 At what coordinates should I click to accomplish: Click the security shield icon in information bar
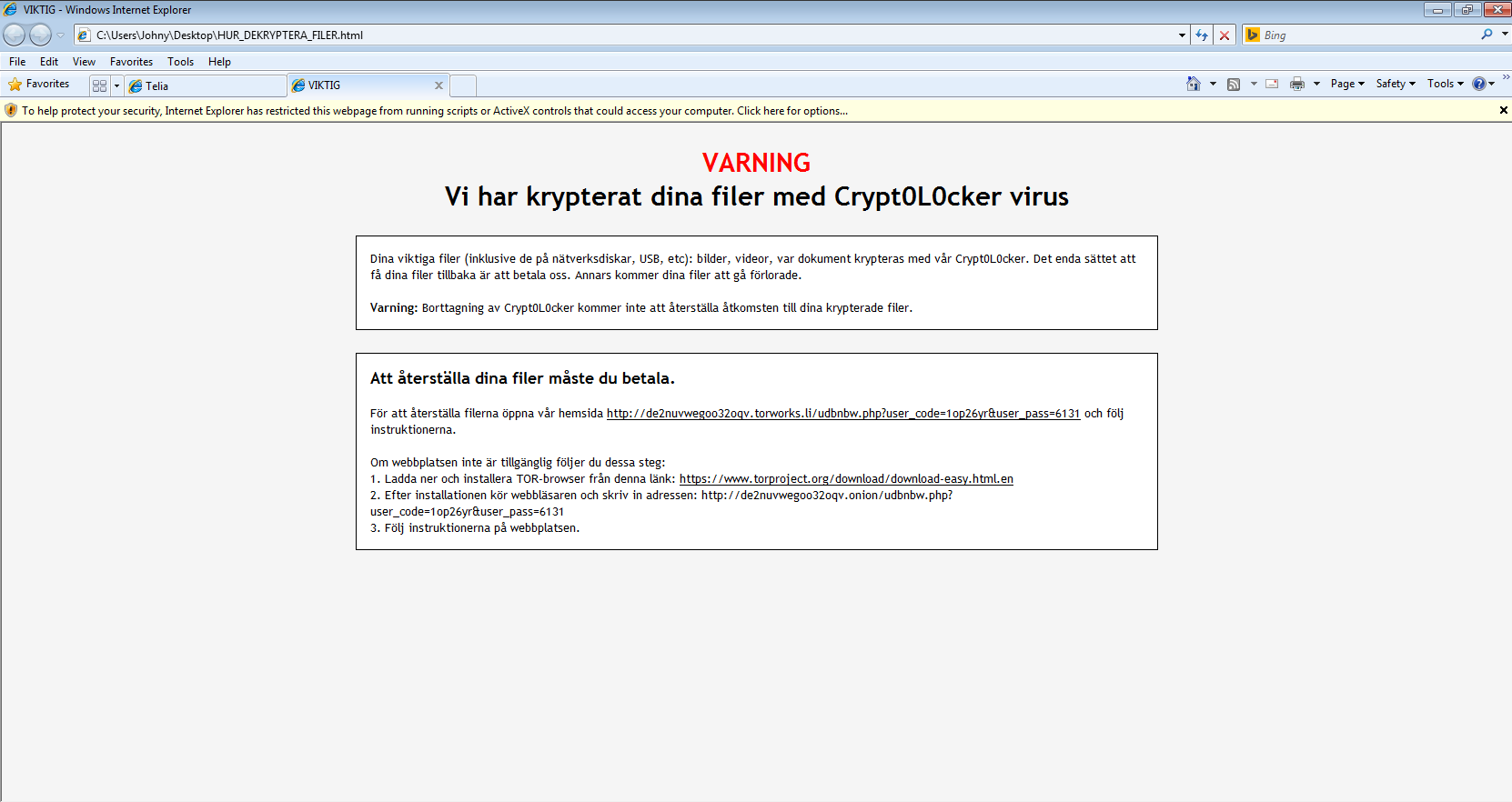point(11,110)
